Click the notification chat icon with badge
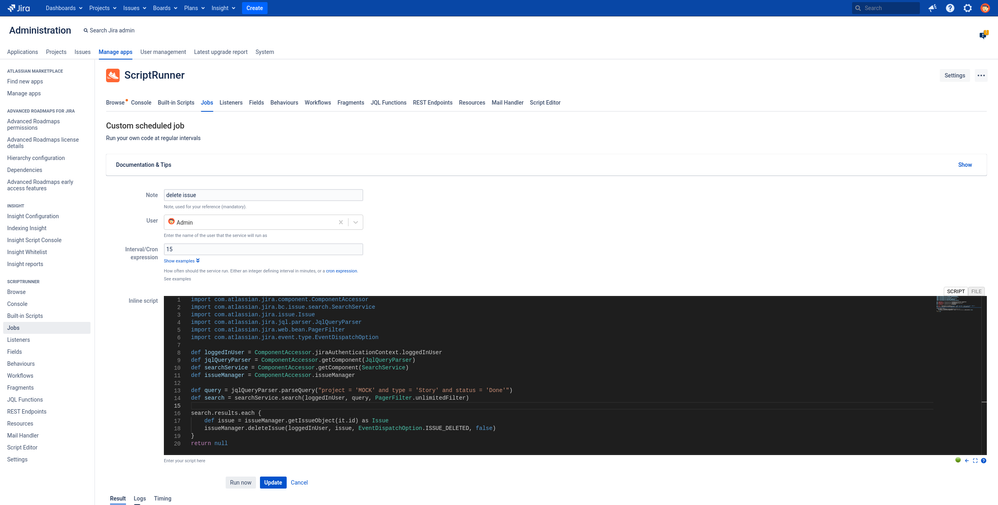This screenshot has width=998, height=505. tap(983, 35)
